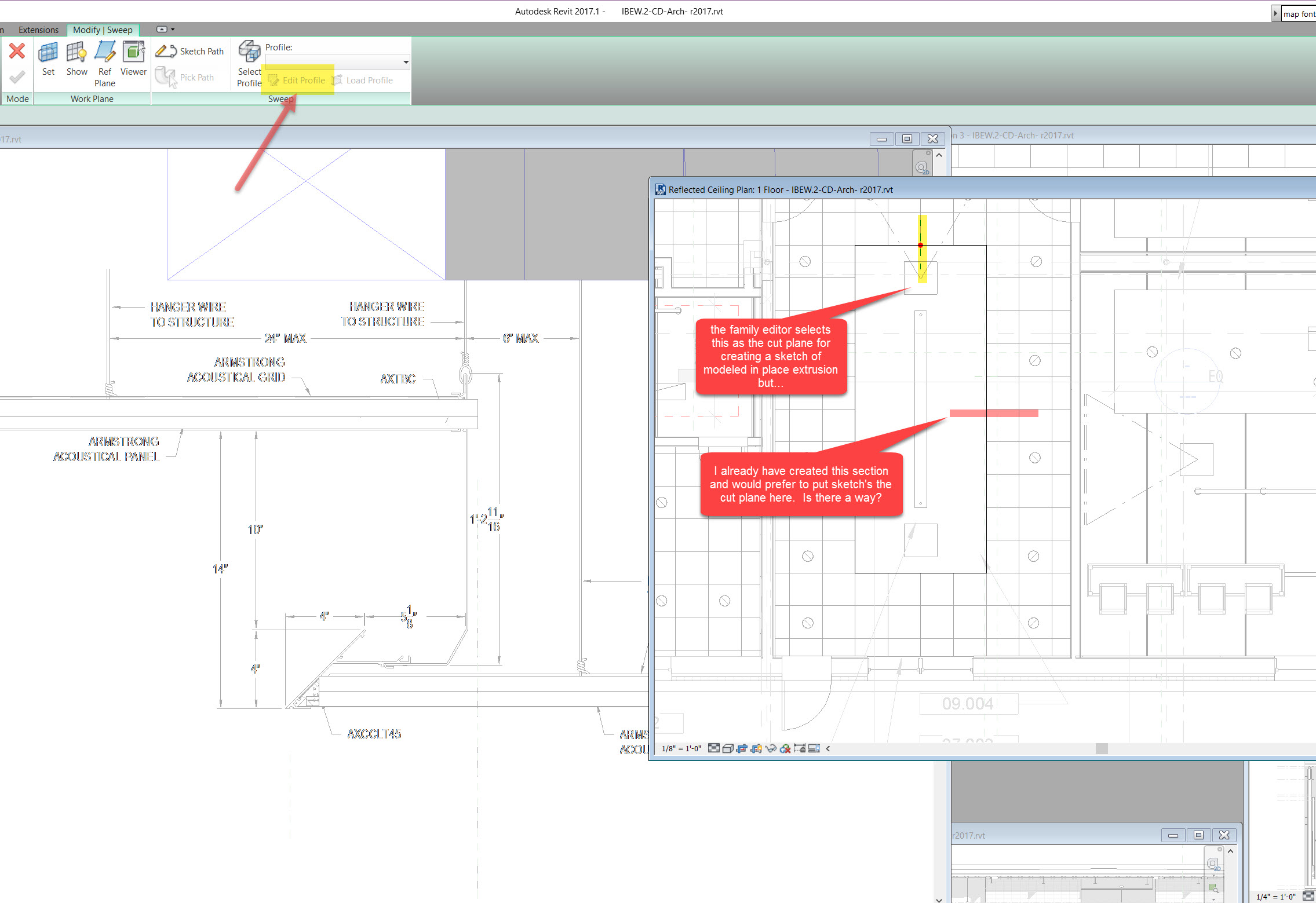This screenshot has height=903, width=1316.
Task: Select the Modify | Sweep tab
Action: point(103,30)
